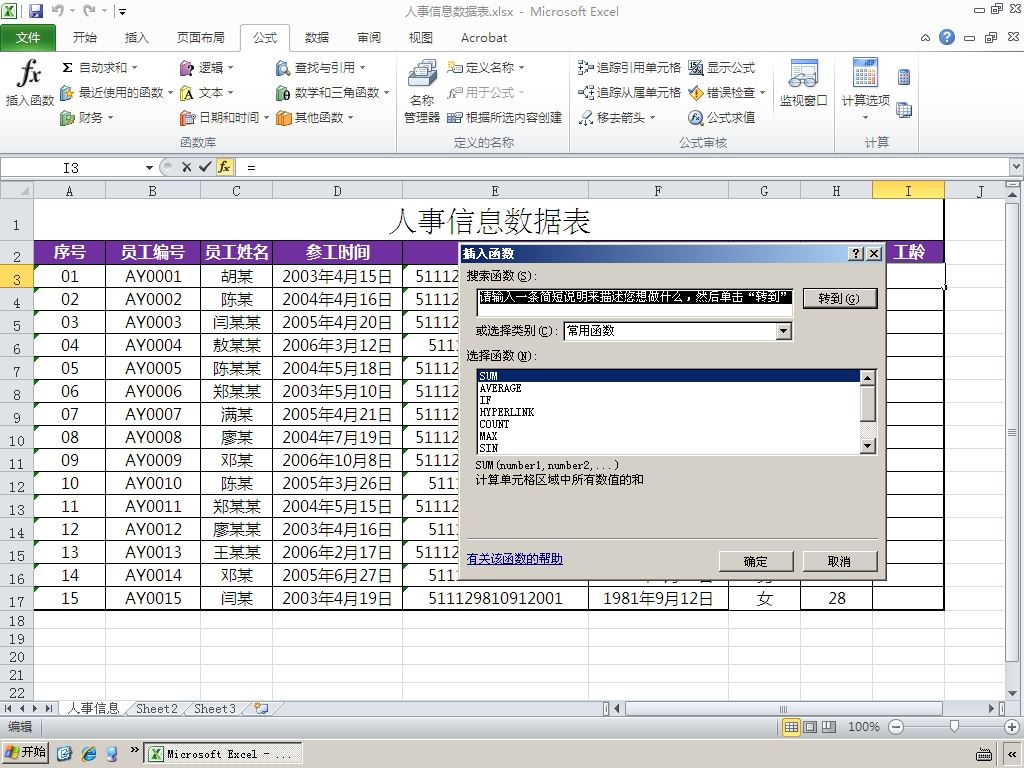Open Date and Time (日期和时间) functions

pos(224,118)
